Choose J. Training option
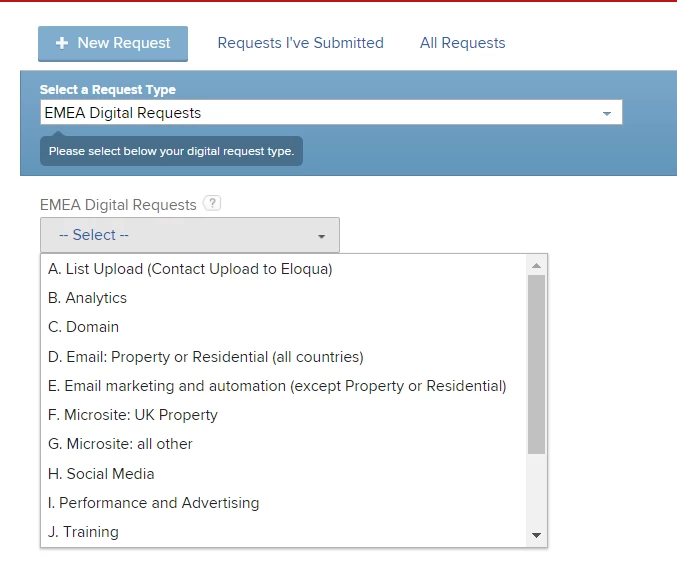Image resolution: width=677 pixels, height=562 pixels. (x=284, y=532)
